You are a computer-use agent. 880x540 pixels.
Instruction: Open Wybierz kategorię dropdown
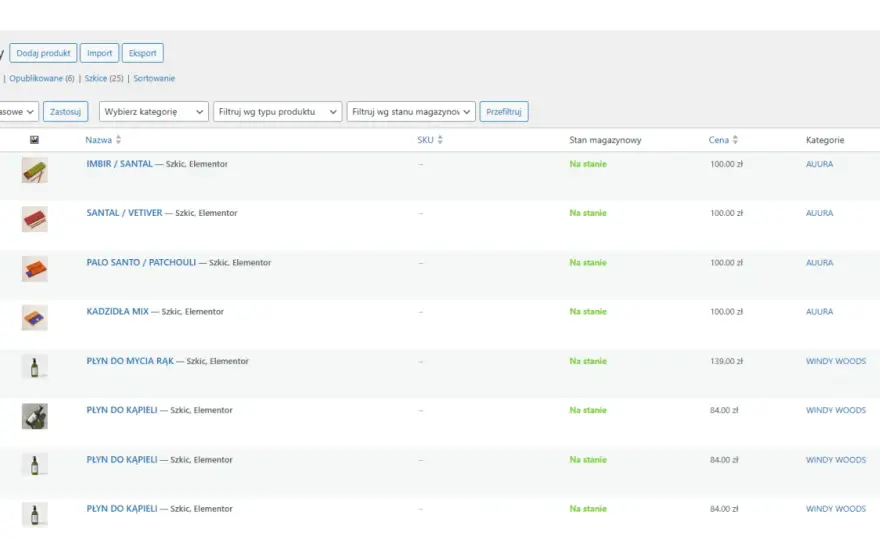click(154, 112)
